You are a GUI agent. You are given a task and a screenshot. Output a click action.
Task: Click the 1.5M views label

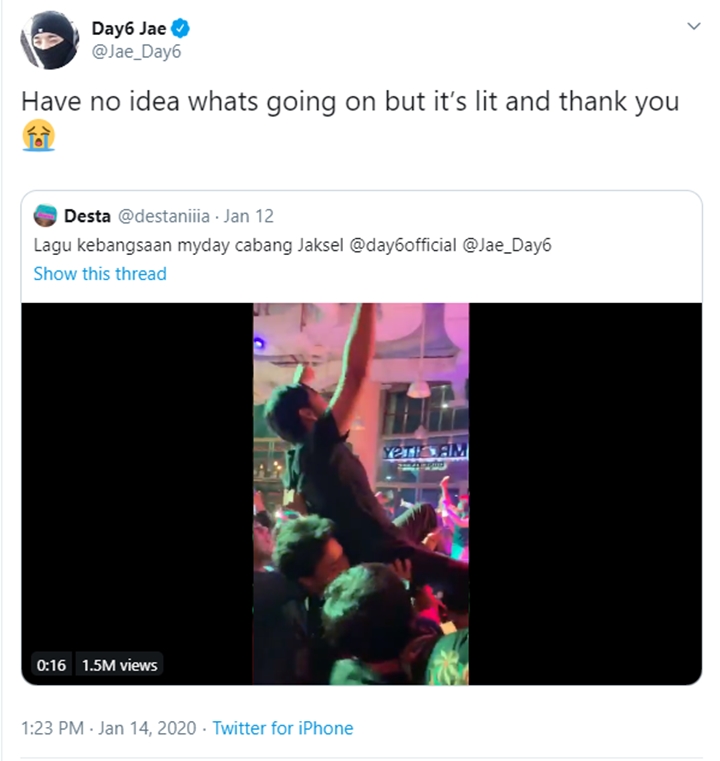[118, 665]
